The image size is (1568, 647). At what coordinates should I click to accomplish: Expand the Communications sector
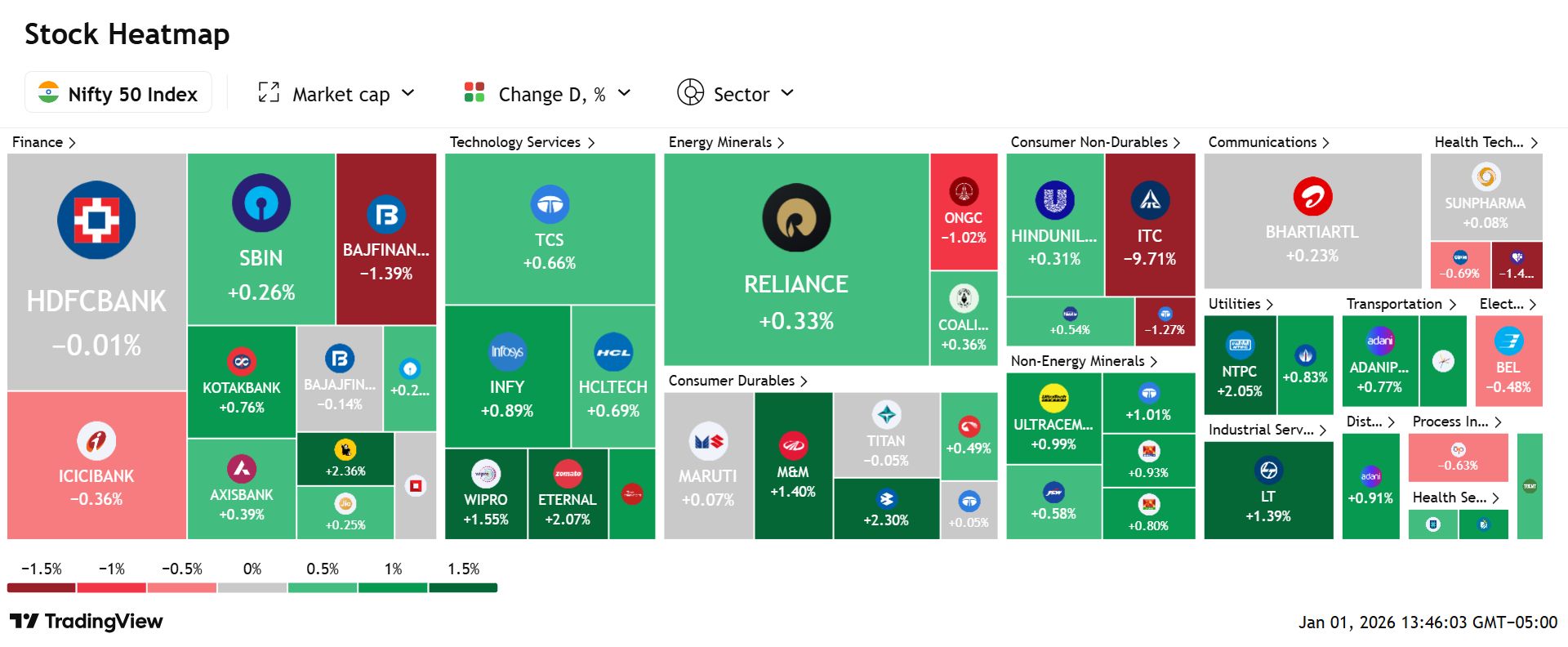click(1269, 142)
